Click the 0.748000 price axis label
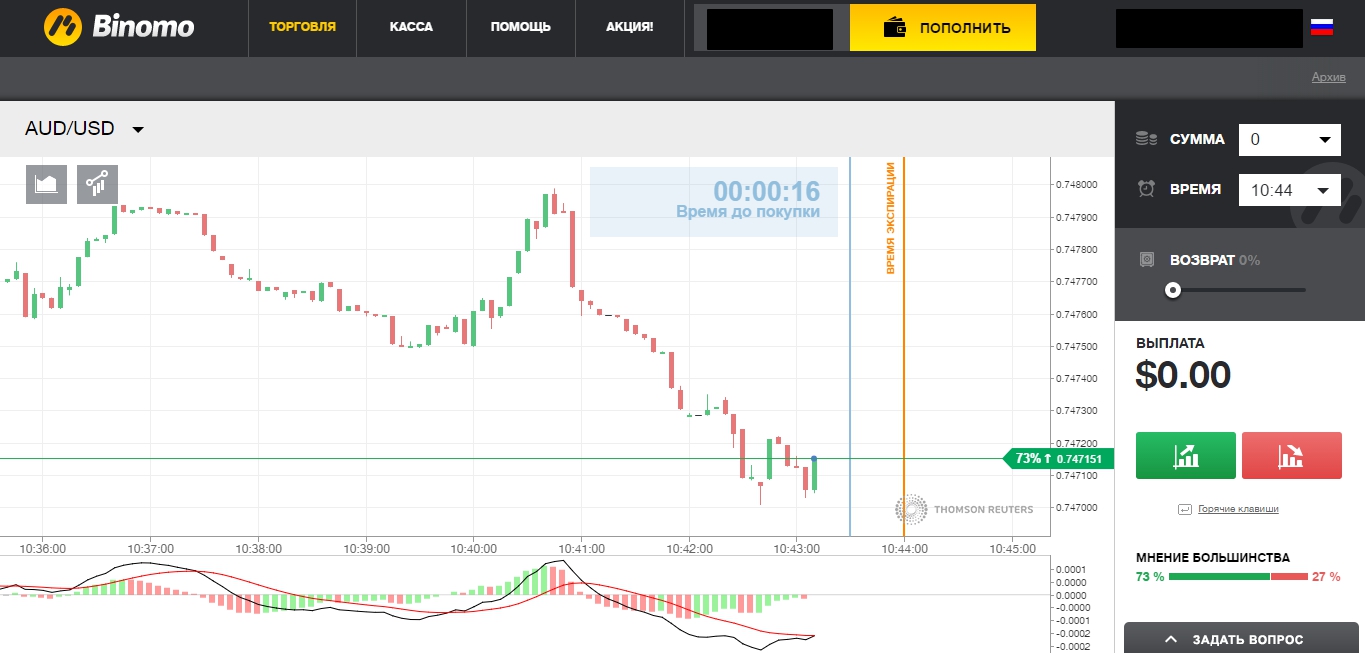1365x653 pixels. [x=1076, y=185]
